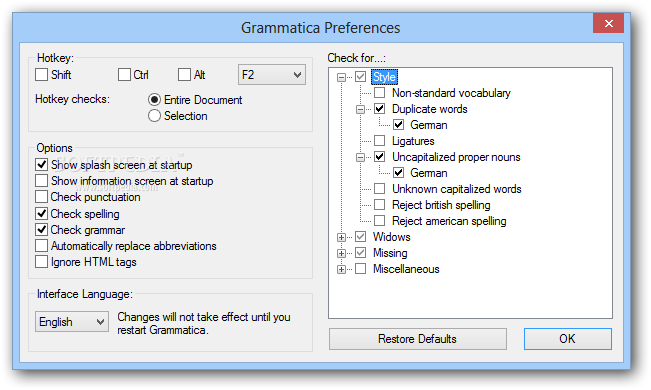Uncheck German under Duplicate words
651x390 pixels.
399,125
